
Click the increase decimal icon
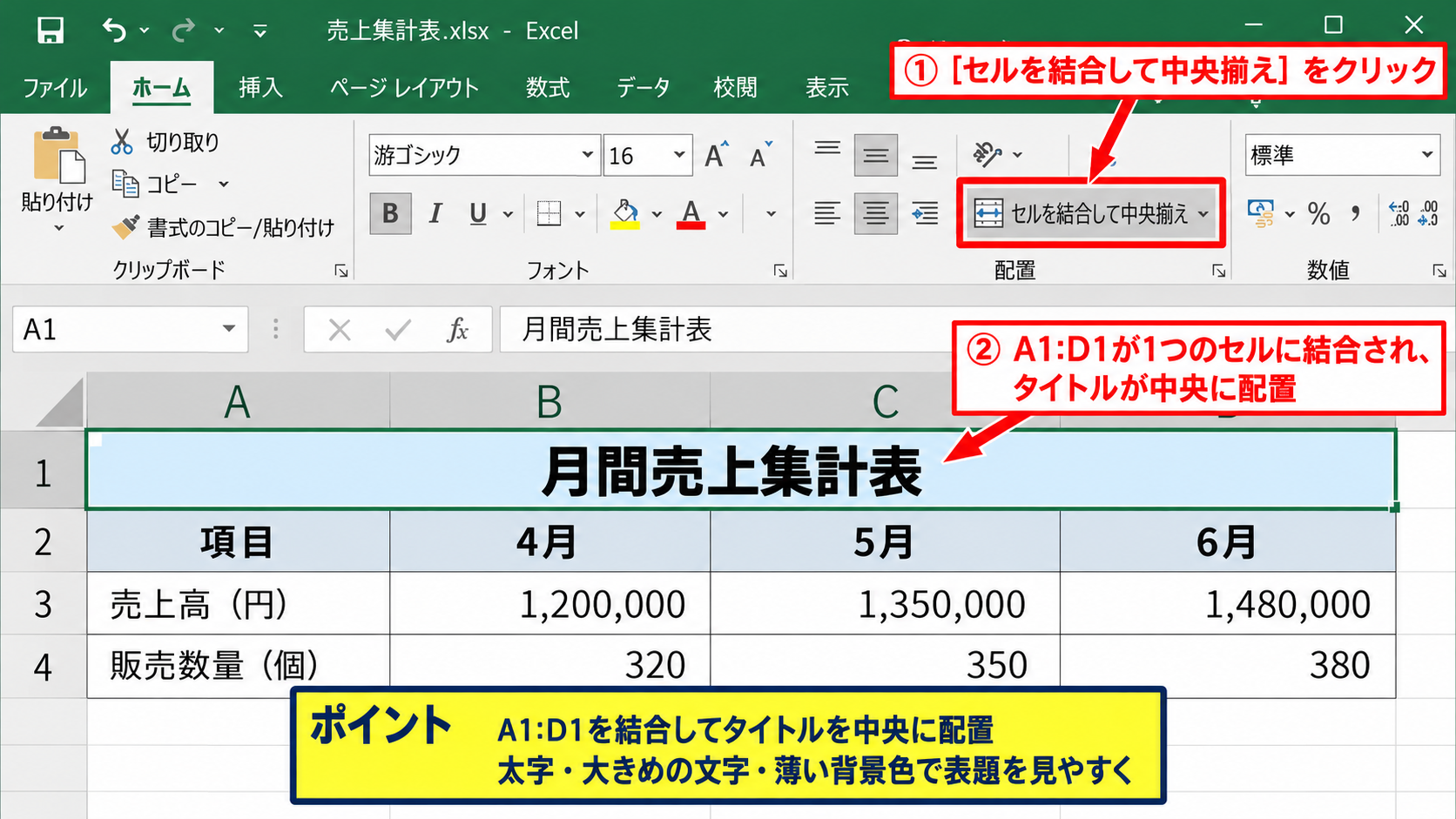[x=1399, y=213]
